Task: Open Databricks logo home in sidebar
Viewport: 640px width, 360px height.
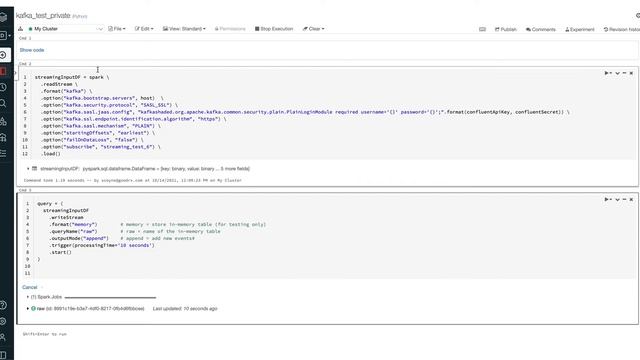Action: point(3,17)
